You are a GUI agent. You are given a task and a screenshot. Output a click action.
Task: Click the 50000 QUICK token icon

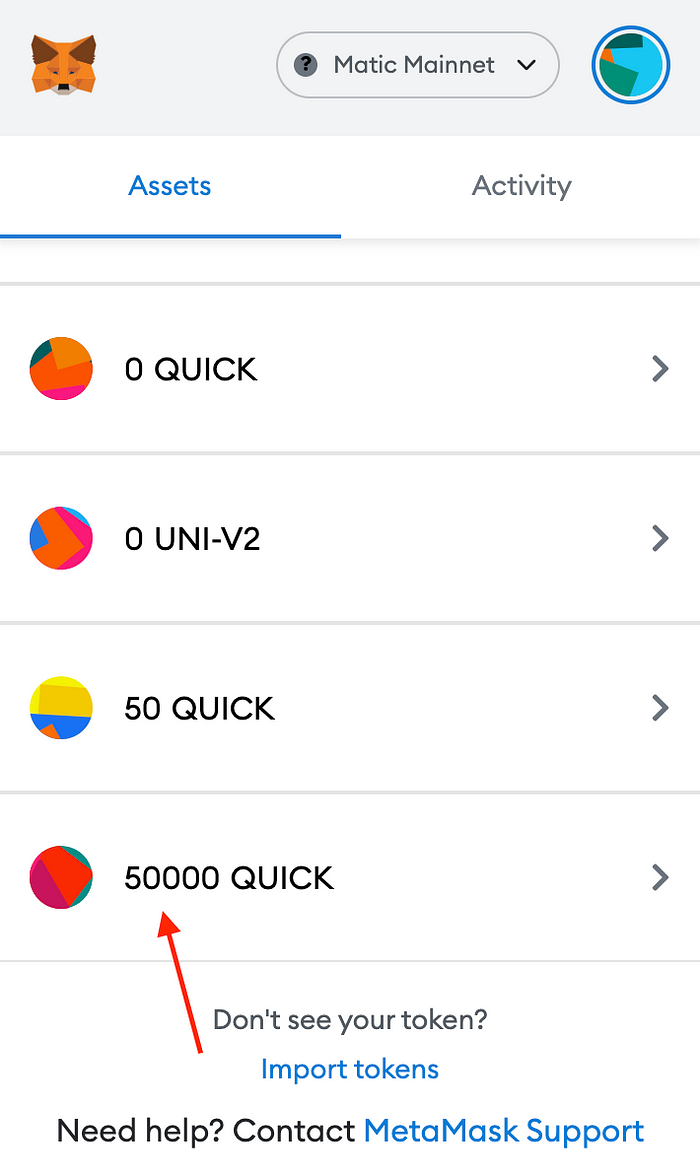[61, 878]
